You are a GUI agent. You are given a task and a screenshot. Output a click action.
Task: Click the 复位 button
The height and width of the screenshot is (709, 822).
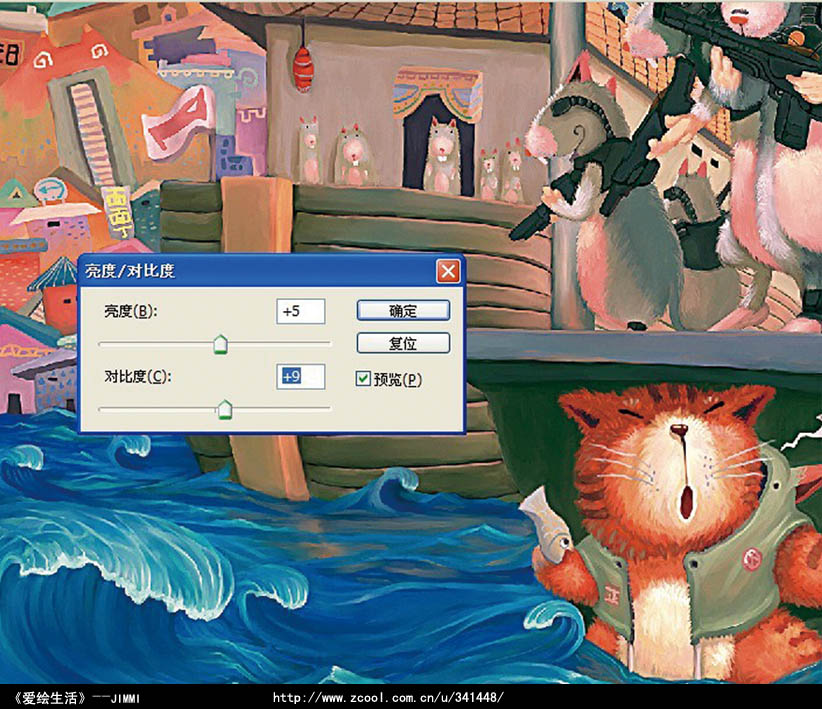(403, 343)
